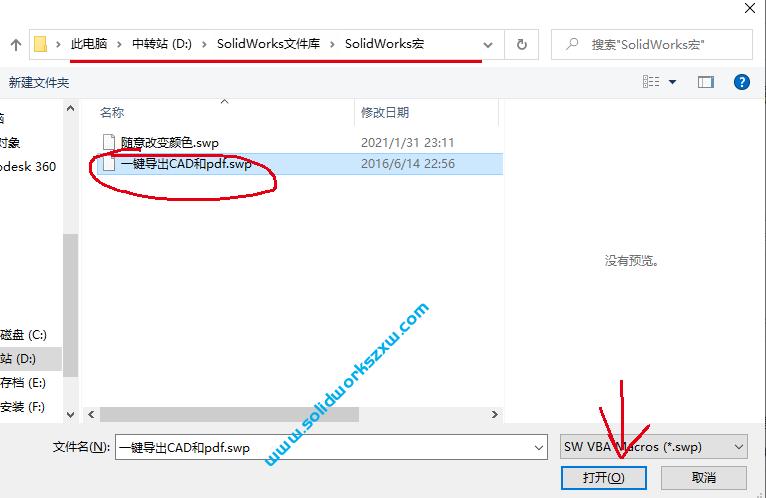Image resolution: width=766 pixels, height=498 pixels.
Task: Select Autodesk 360 in navigation pane
Action: [x=28, y=167]
